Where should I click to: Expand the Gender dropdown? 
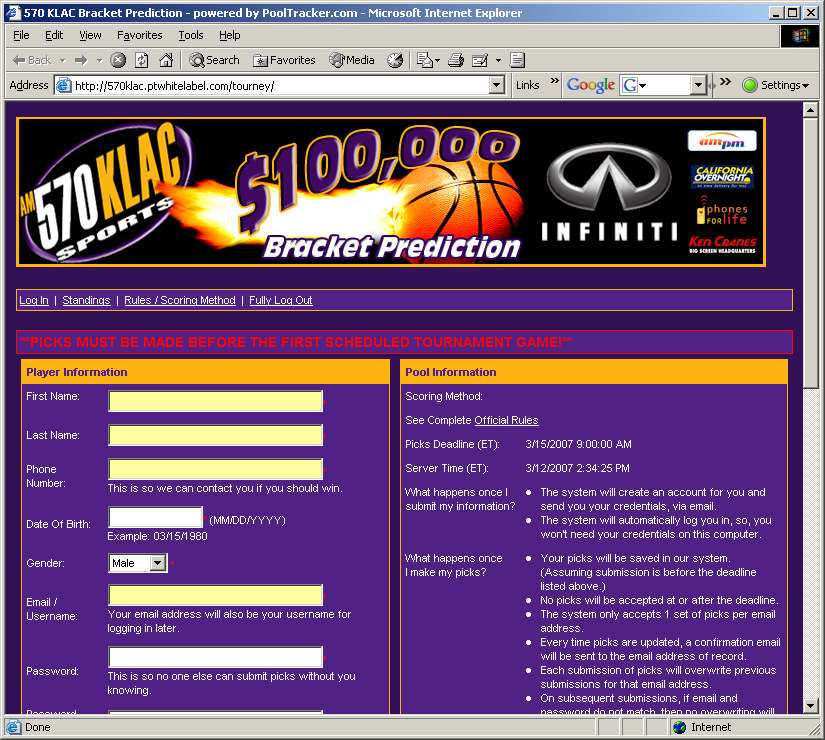157,563
